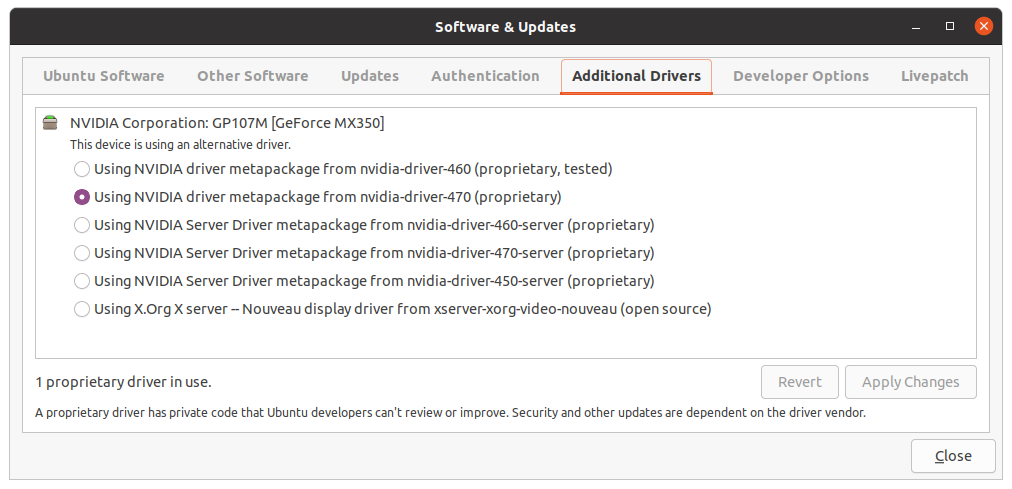Switch to the Other Software tab

[252, 76]
